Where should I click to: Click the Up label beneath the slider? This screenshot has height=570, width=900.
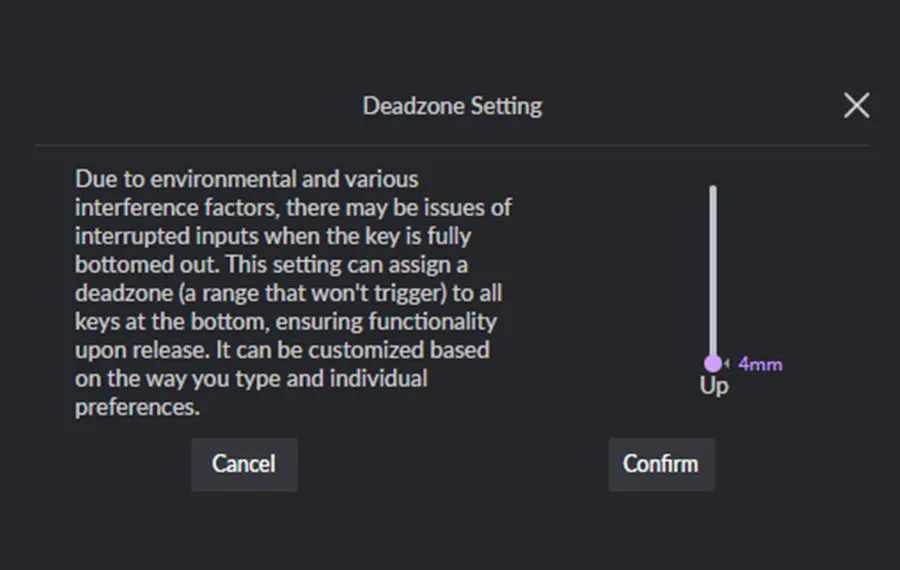point(714,386)
